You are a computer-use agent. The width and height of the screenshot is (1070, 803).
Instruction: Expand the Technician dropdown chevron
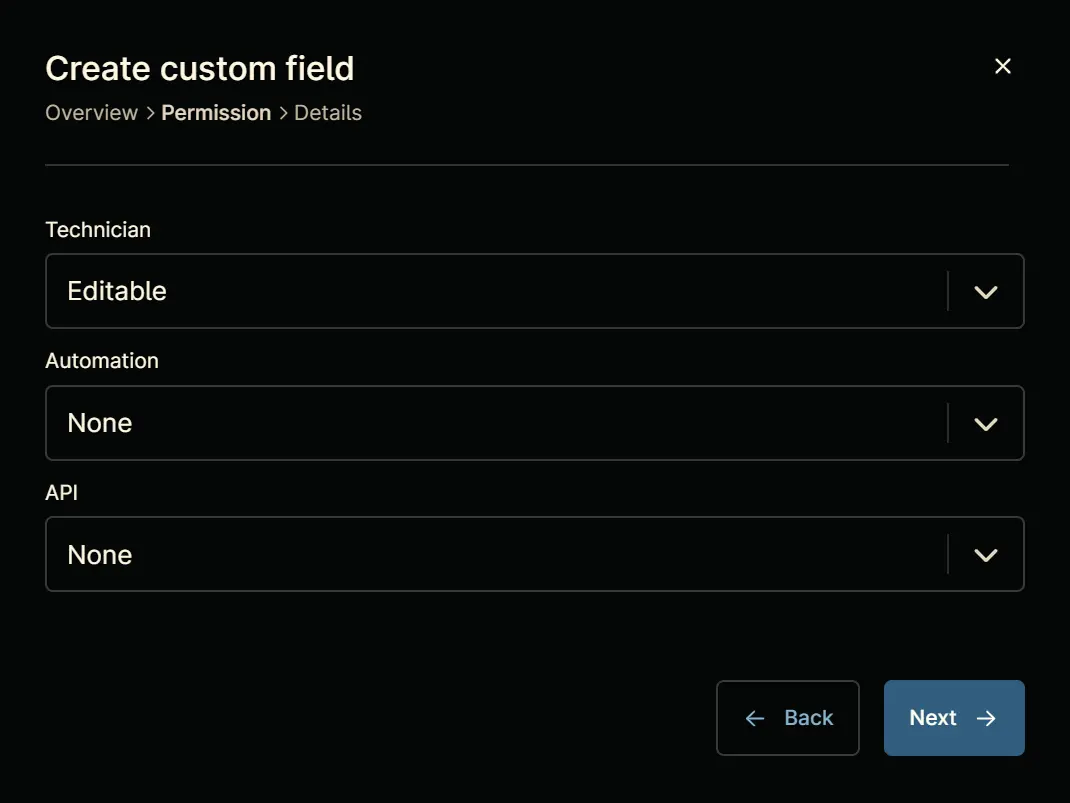(985, 292)
